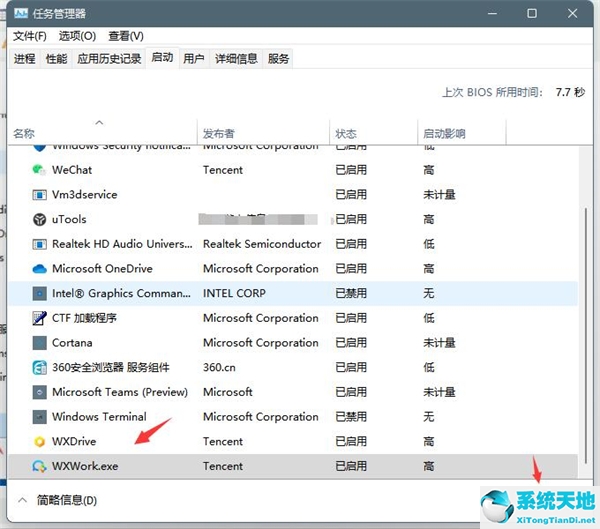The image size is (600, 529).
Task: Click the Task Manager title bar icon
Action: click(x=21, y=14)
